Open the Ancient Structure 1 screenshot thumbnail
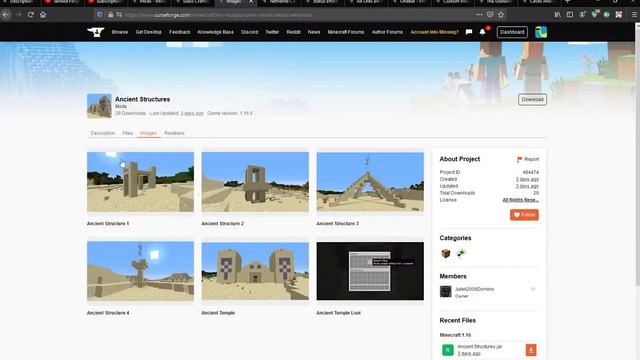Image resolution: width=640 pixels, height=360 pixels. click(140, 182)
